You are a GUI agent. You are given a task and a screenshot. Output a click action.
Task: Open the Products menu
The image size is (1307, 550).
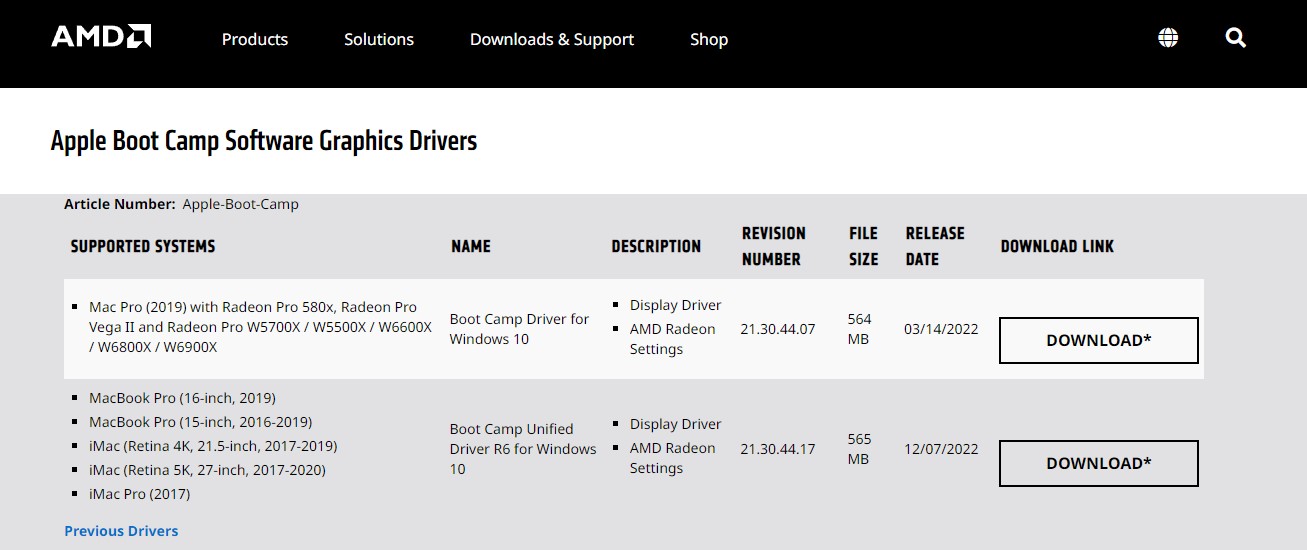coord(255,39)
